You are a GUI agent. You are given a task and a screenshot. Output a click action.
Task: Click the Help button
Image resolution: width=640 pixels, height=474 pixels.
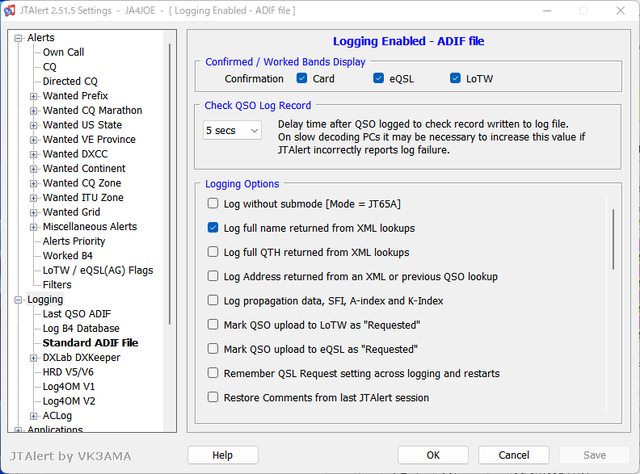pos(222,455)
